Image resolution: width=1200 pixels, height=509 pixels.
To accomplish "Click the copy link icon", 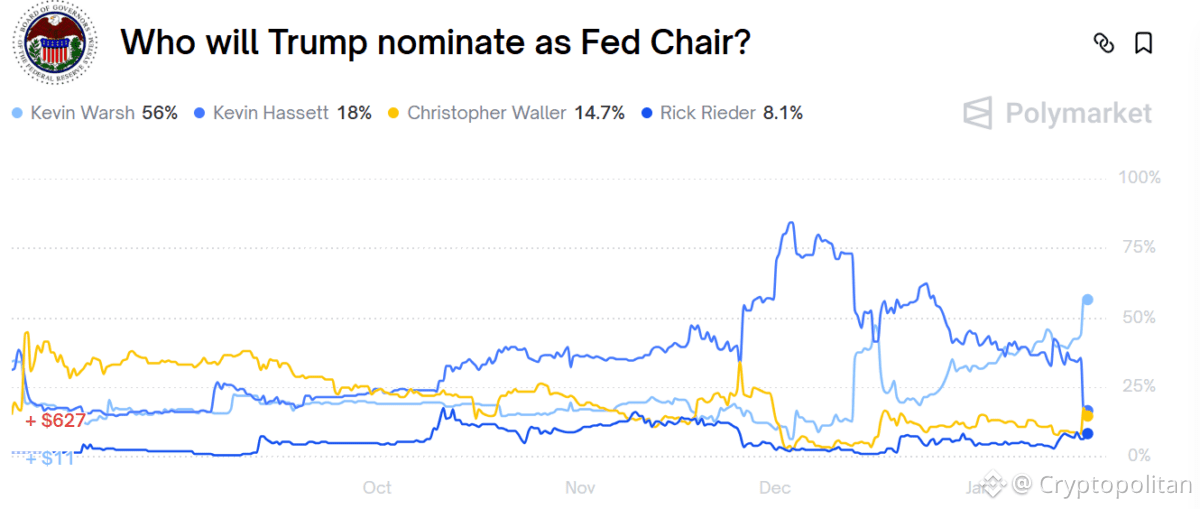I will coord(1104,43).
